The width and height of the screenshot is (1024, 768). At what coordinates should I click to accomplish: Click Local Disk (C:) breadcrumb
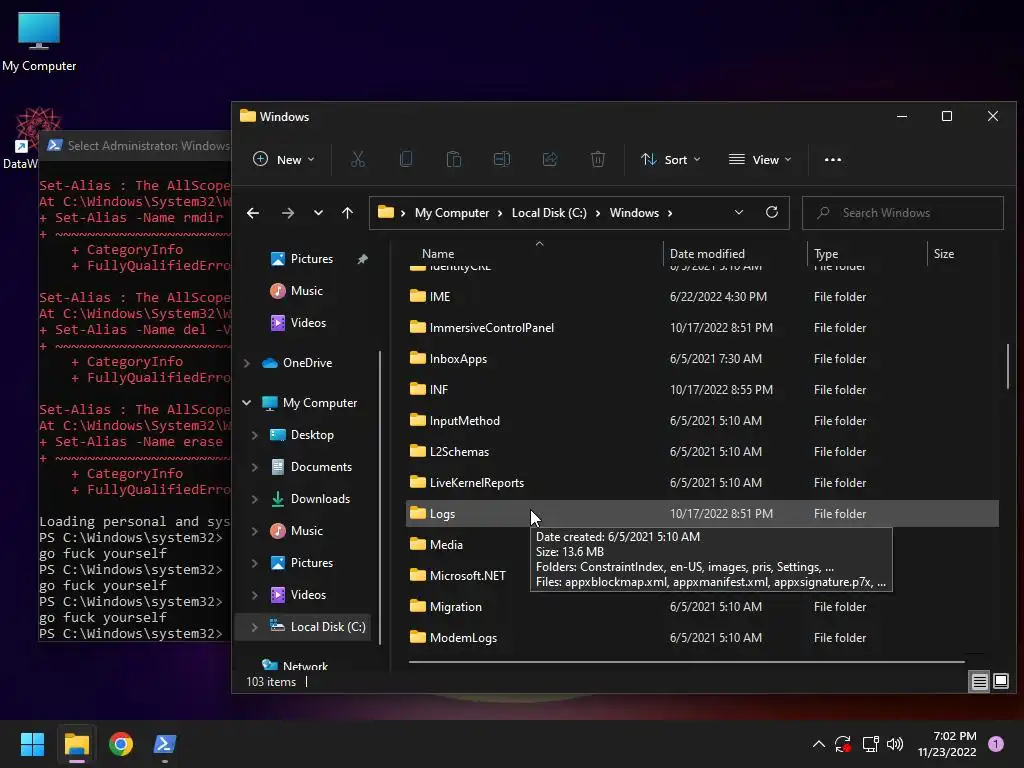tap(549, 213)
